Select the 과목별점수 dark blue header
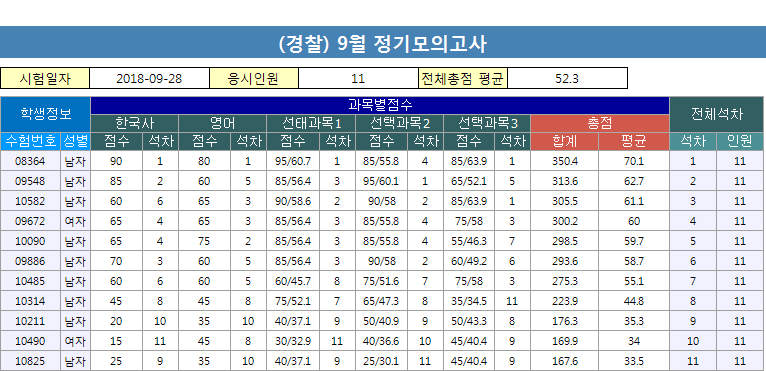Viewport: 766px width, 371px height. pyautogui.click(x=380, y=106)
